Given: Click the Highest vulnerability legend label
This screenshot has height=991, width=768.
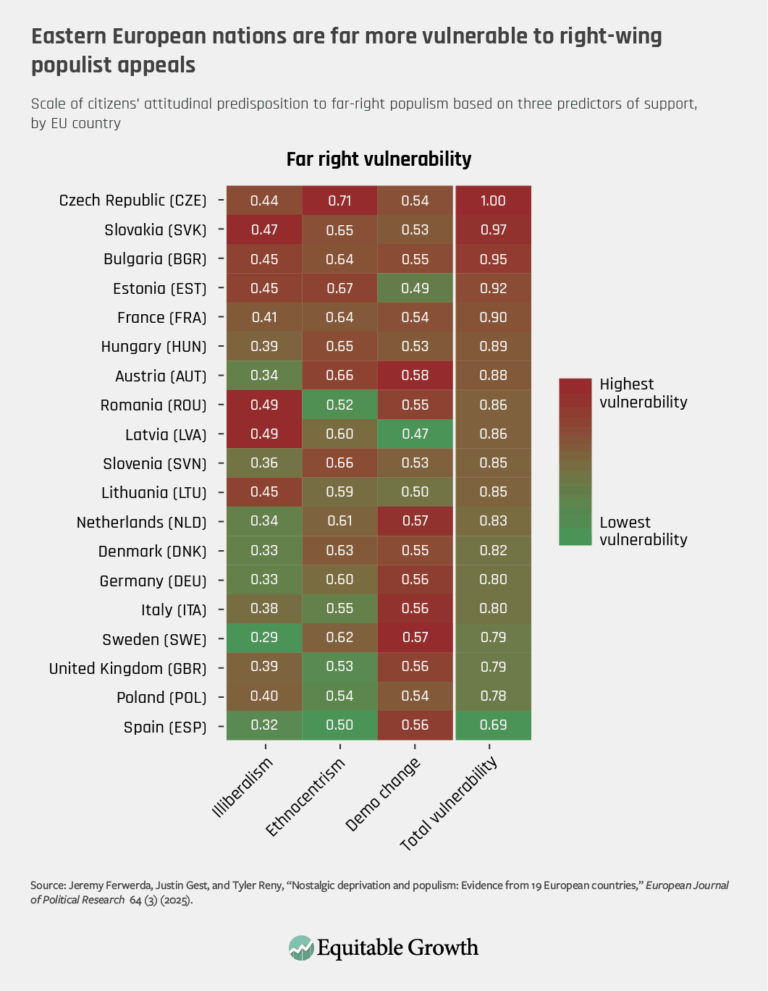Looking at the screenshot, I should [643, 393].
